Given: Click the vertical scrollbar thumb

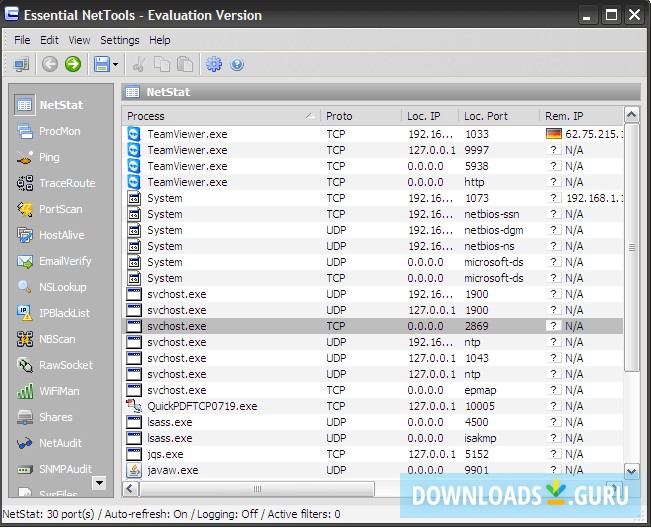Looking at the screenshot, I should 631,247.
